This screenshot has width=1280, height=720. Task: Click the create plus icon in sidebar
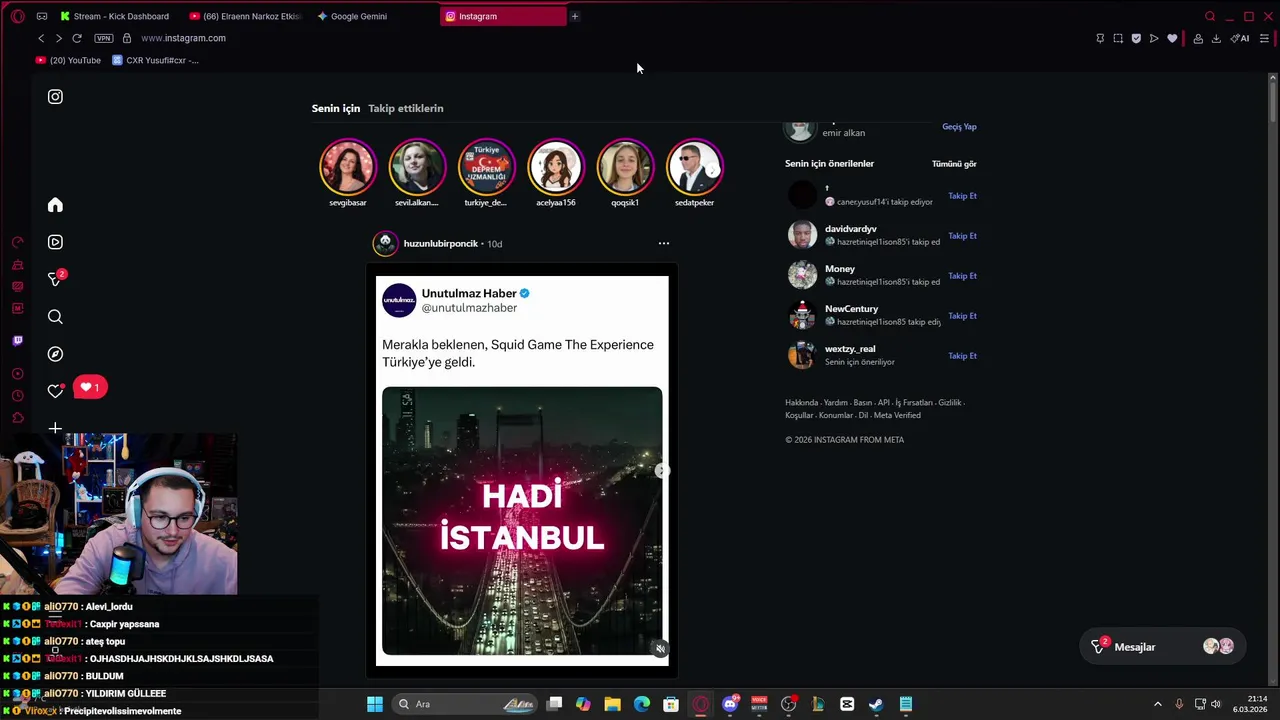(x=55, y=428)
